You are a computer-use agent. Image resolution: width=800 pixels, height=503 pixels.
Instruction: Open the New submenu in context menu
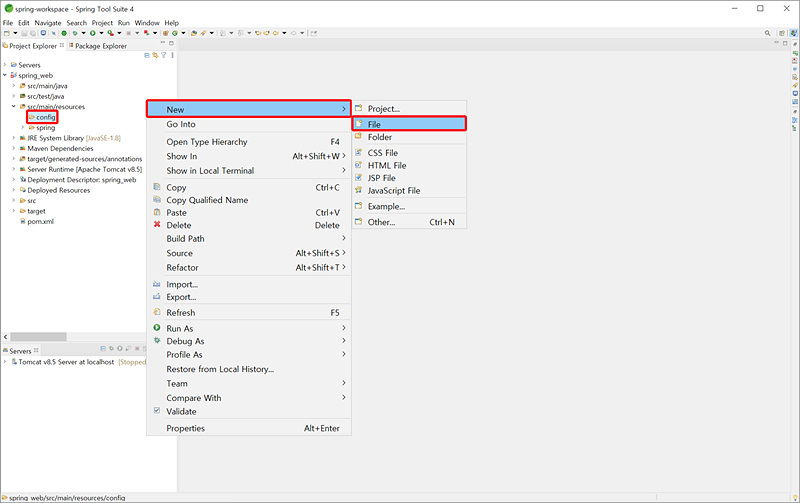point(249,109)
